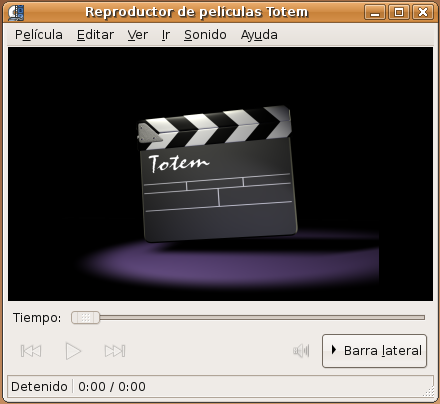Click the Totem app icon in title bar
Screen dimensions: 440x404
click(16, 13)
